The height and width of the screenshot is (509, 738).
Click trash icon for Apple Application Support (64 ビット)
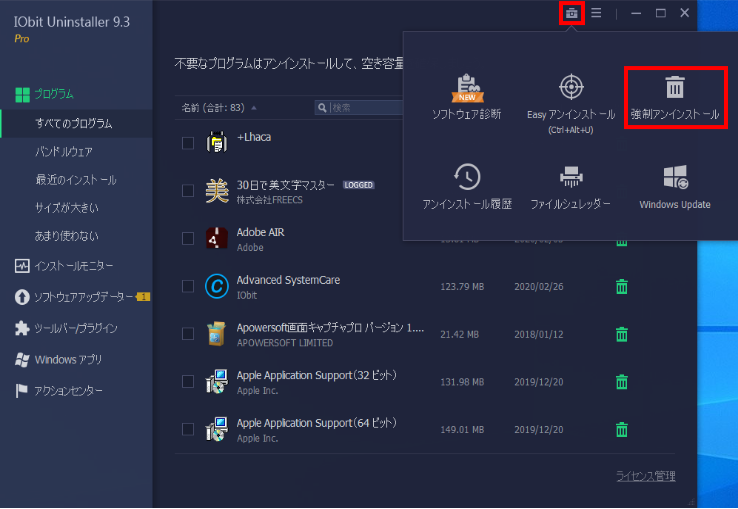point(622,429)
